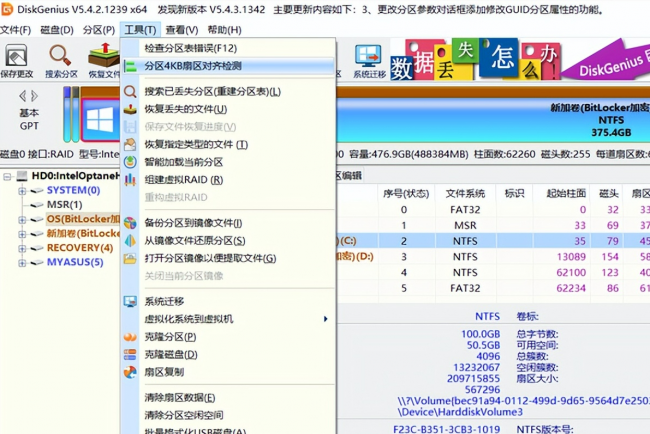Click the icon beside 扇区复制

[130, 372]
